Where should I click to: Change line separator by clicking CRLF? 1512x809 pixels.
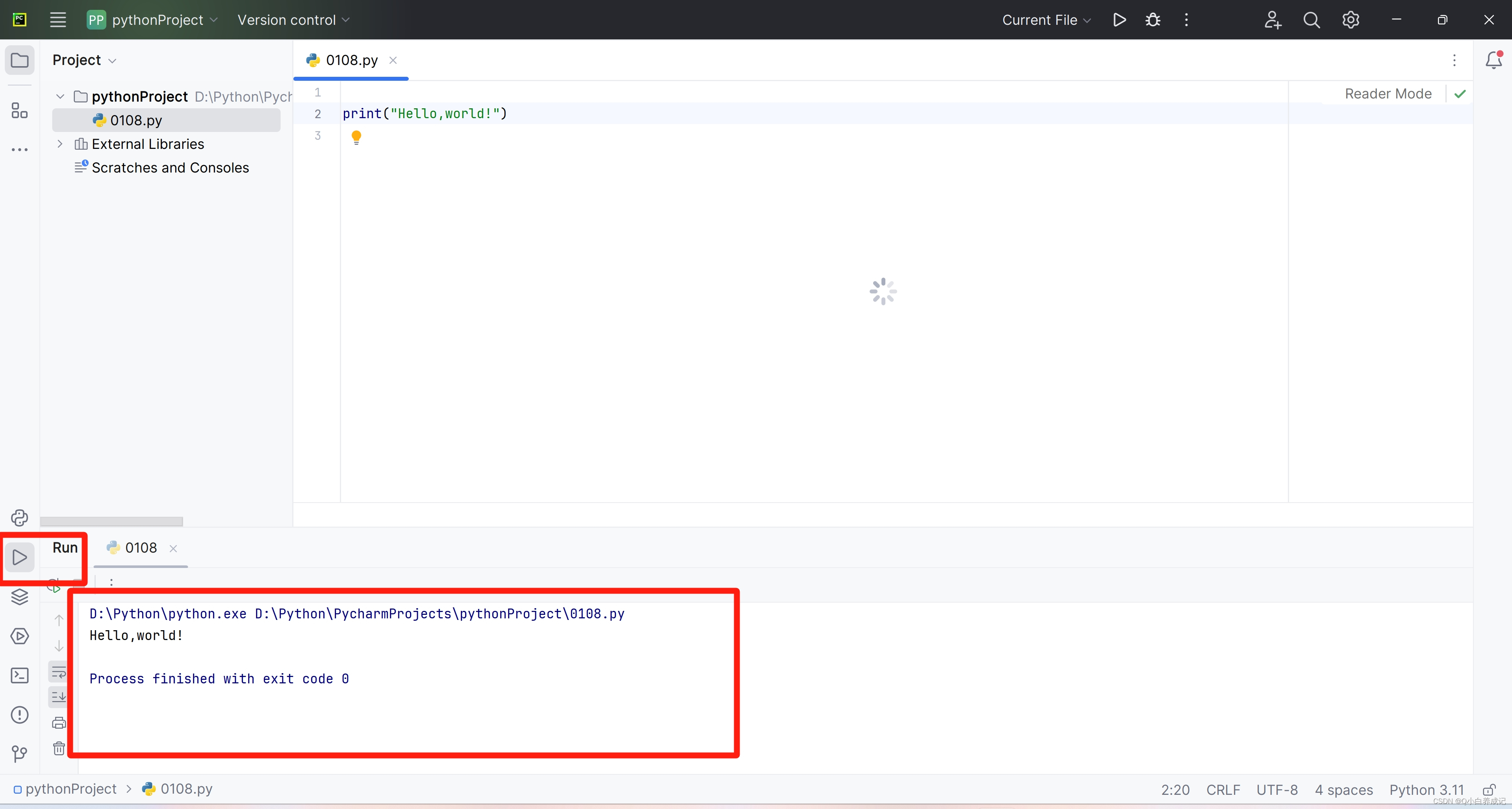coord(1223,789)
